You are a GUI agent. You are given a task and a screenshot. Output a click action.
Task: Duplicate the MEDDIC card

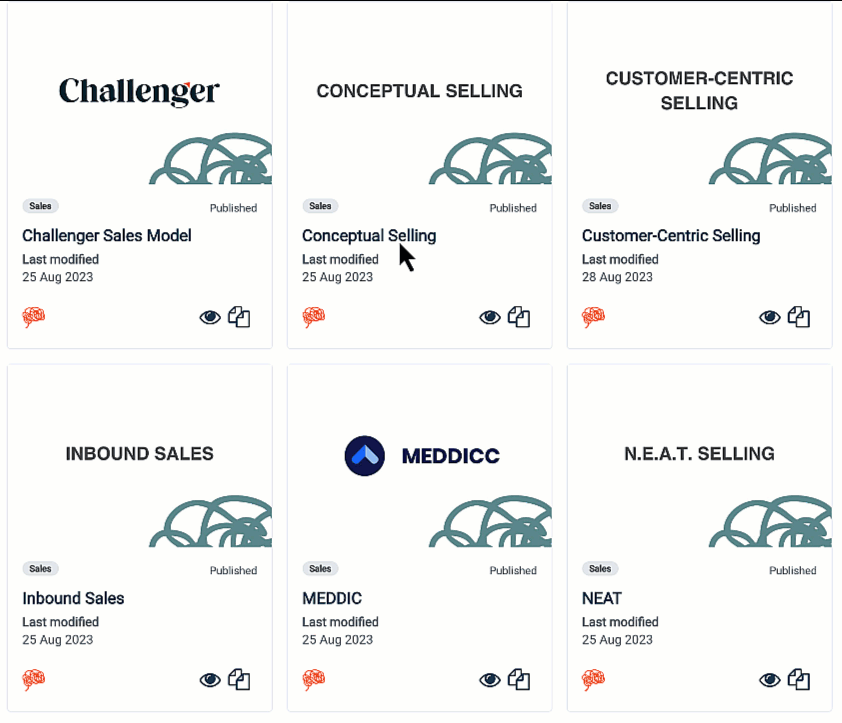click(x=519, y=680)
